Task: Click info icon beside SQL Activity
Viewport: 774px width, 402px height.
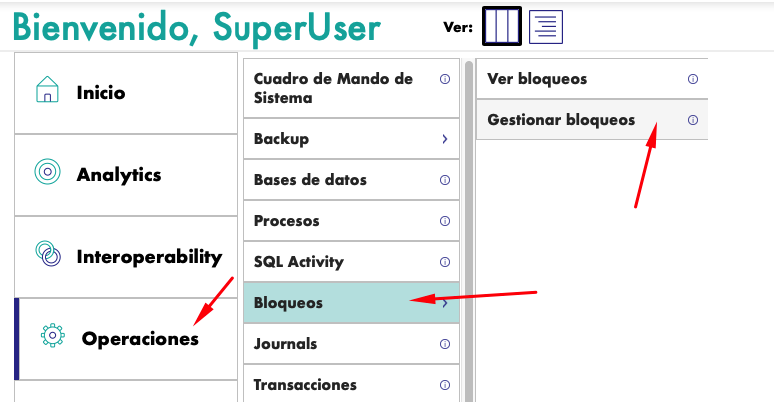Action: 445,262
